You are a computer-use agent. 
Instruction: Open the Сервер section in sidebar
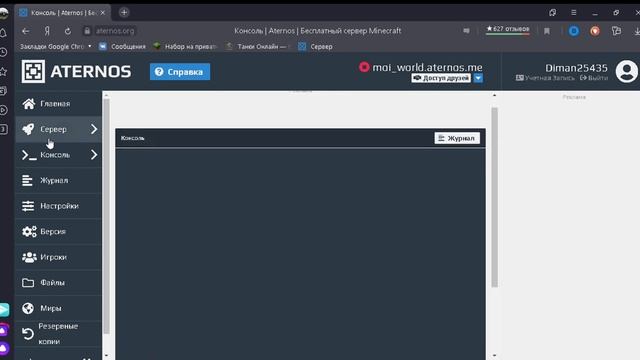tap(58, 129)
